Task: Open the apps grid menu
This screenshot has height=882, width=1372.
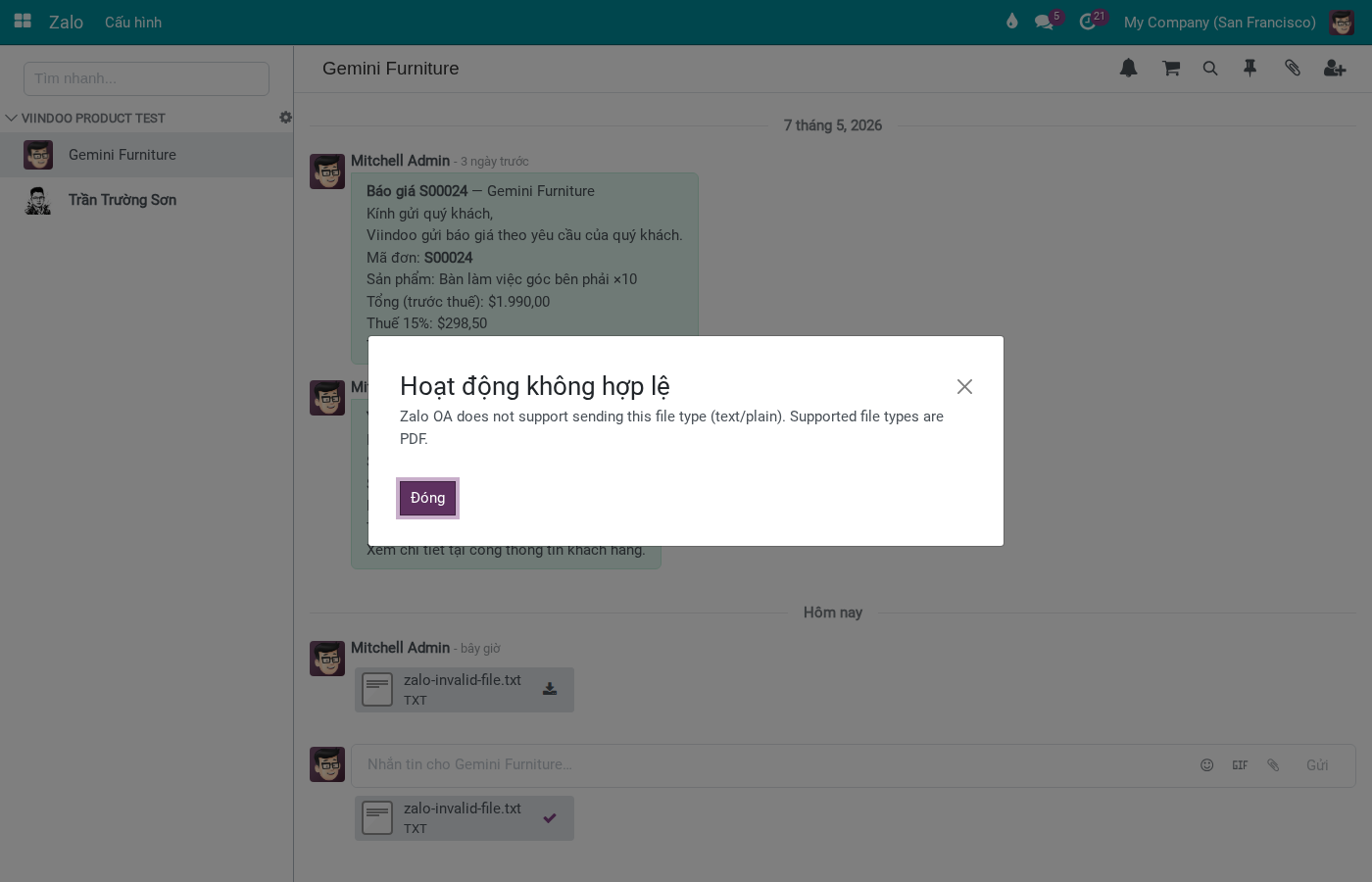Action: click(x=23, y=21)
